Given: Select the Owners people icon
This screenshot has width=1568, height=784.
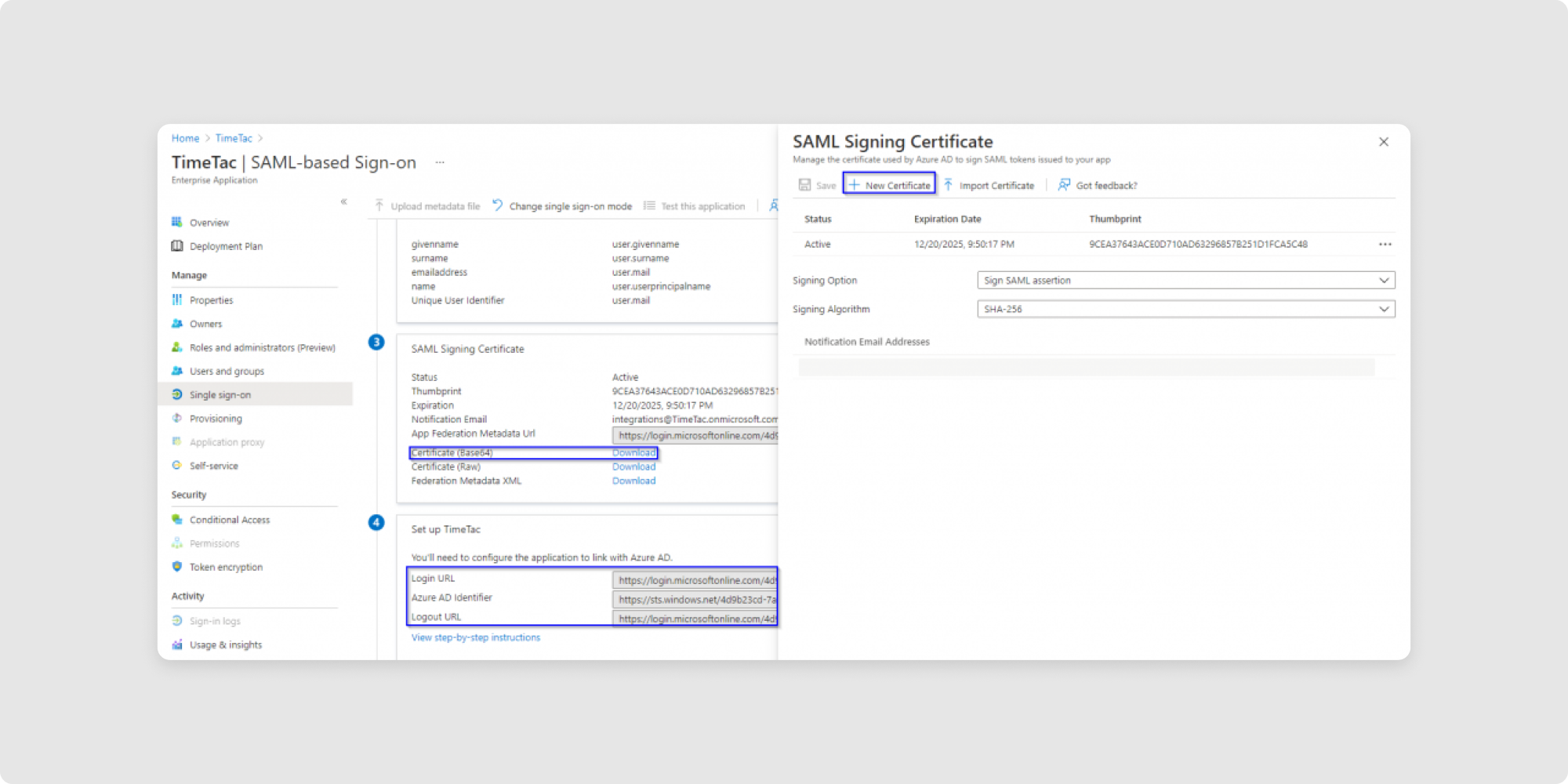Looking at the screenshot, I should (177, 324).
